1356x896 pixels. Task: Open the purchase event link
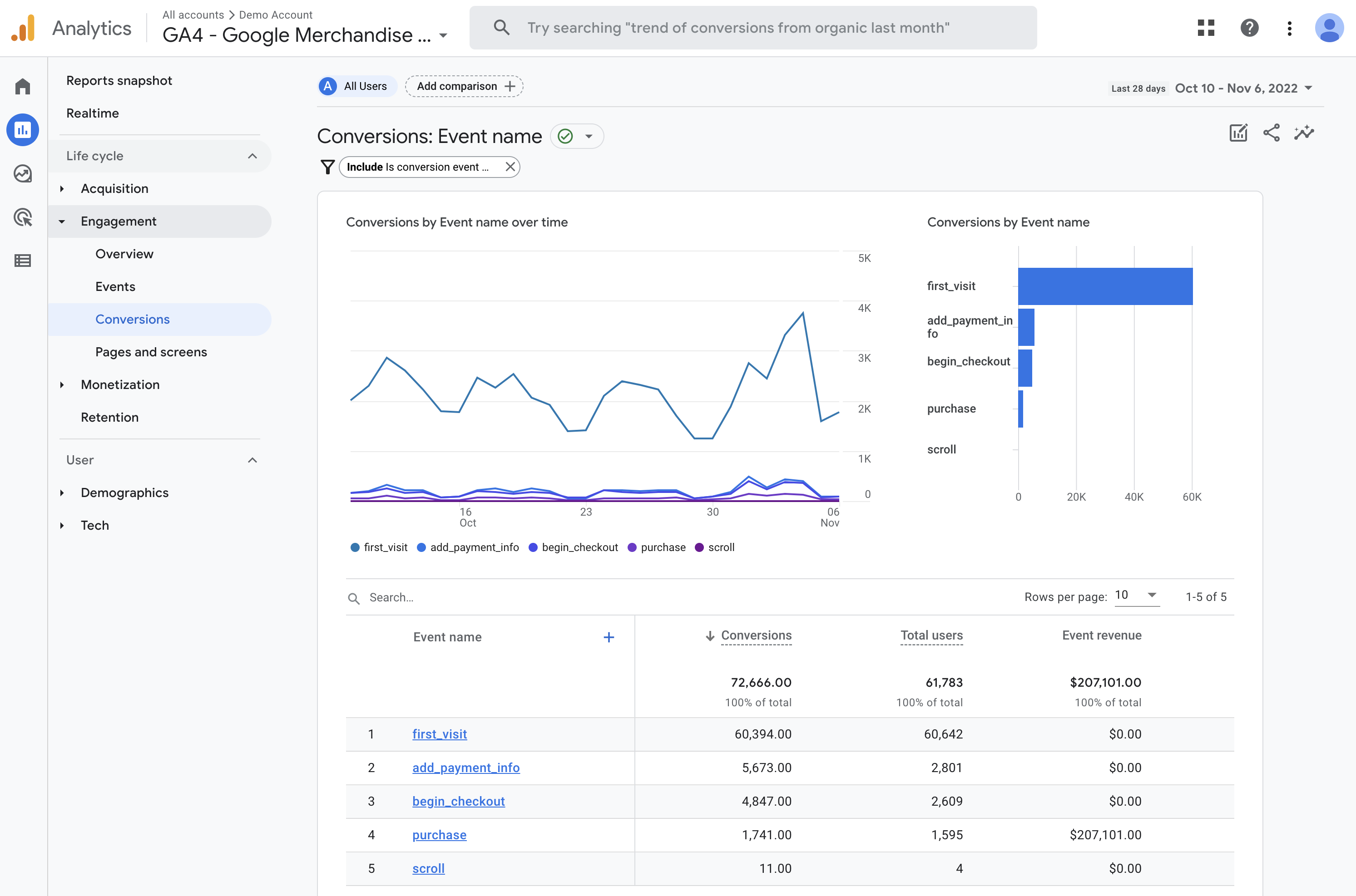(439, 835)
